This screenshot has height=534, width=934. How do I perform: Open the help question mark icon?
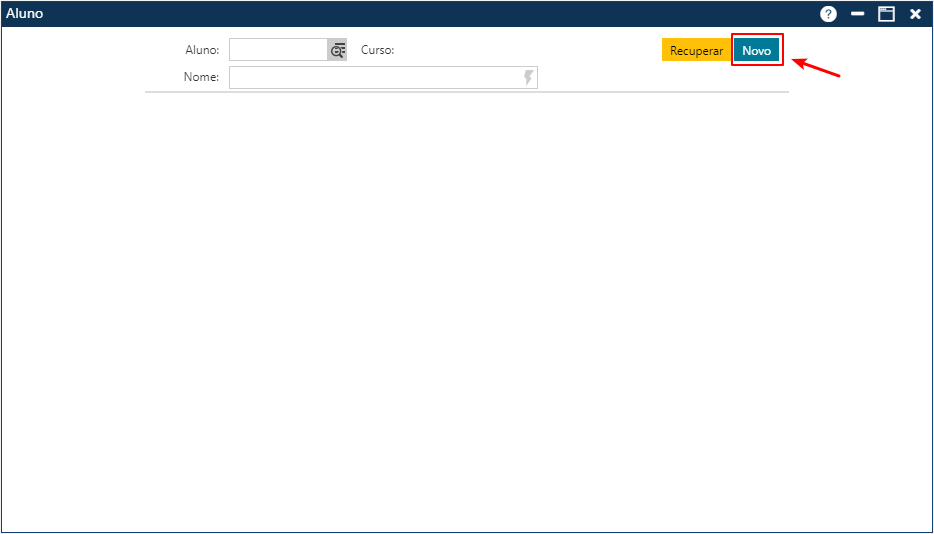tap(828, 14)
